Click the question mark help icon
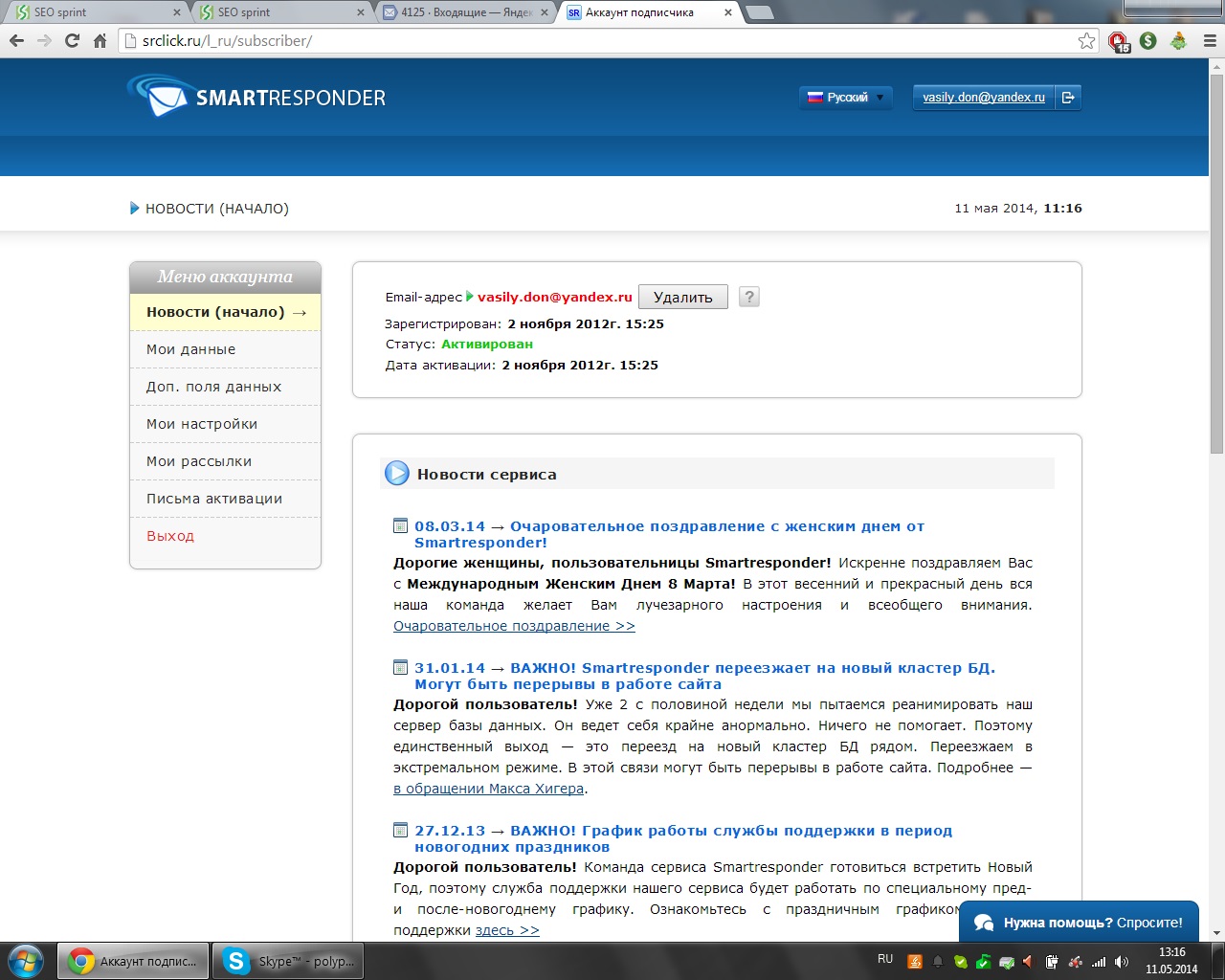Screen dimensions: 1225x980 (749, 297)
